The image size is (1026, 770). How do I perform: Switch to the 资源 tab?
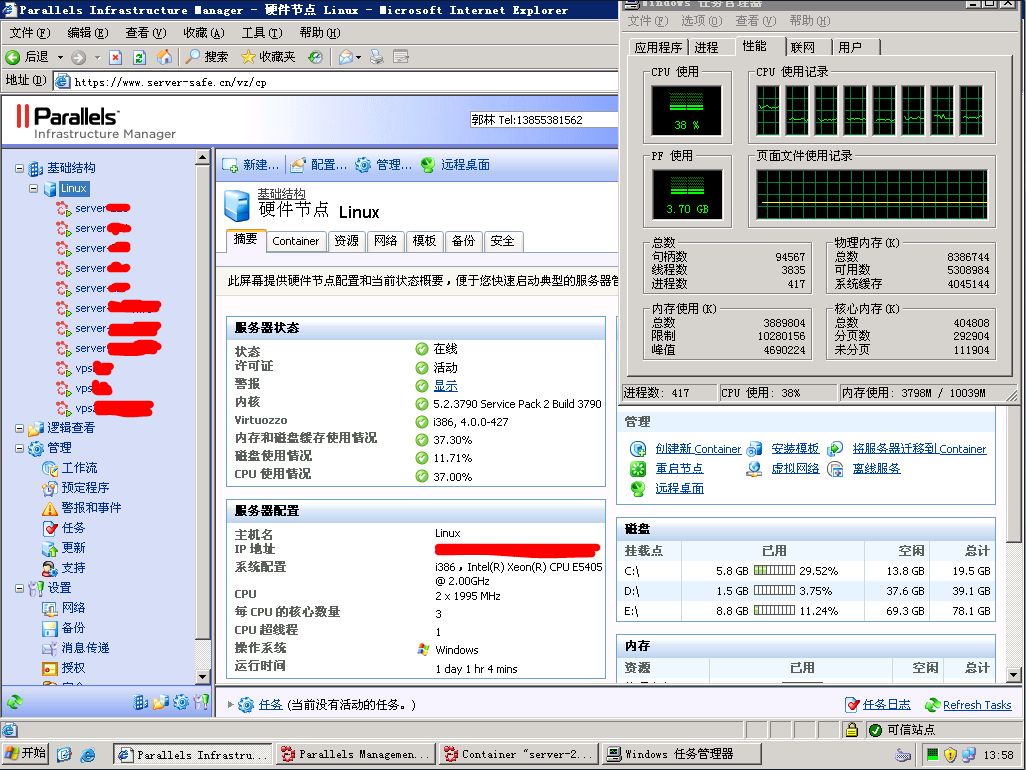346,241
